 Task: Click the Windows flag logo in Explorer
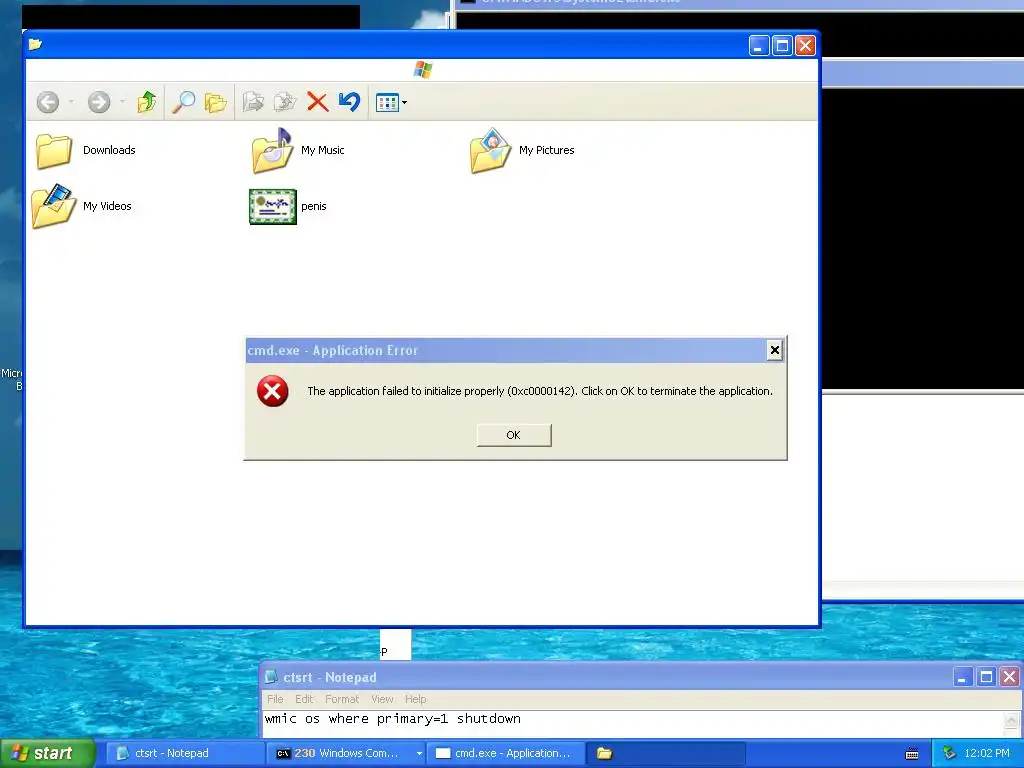423,70
